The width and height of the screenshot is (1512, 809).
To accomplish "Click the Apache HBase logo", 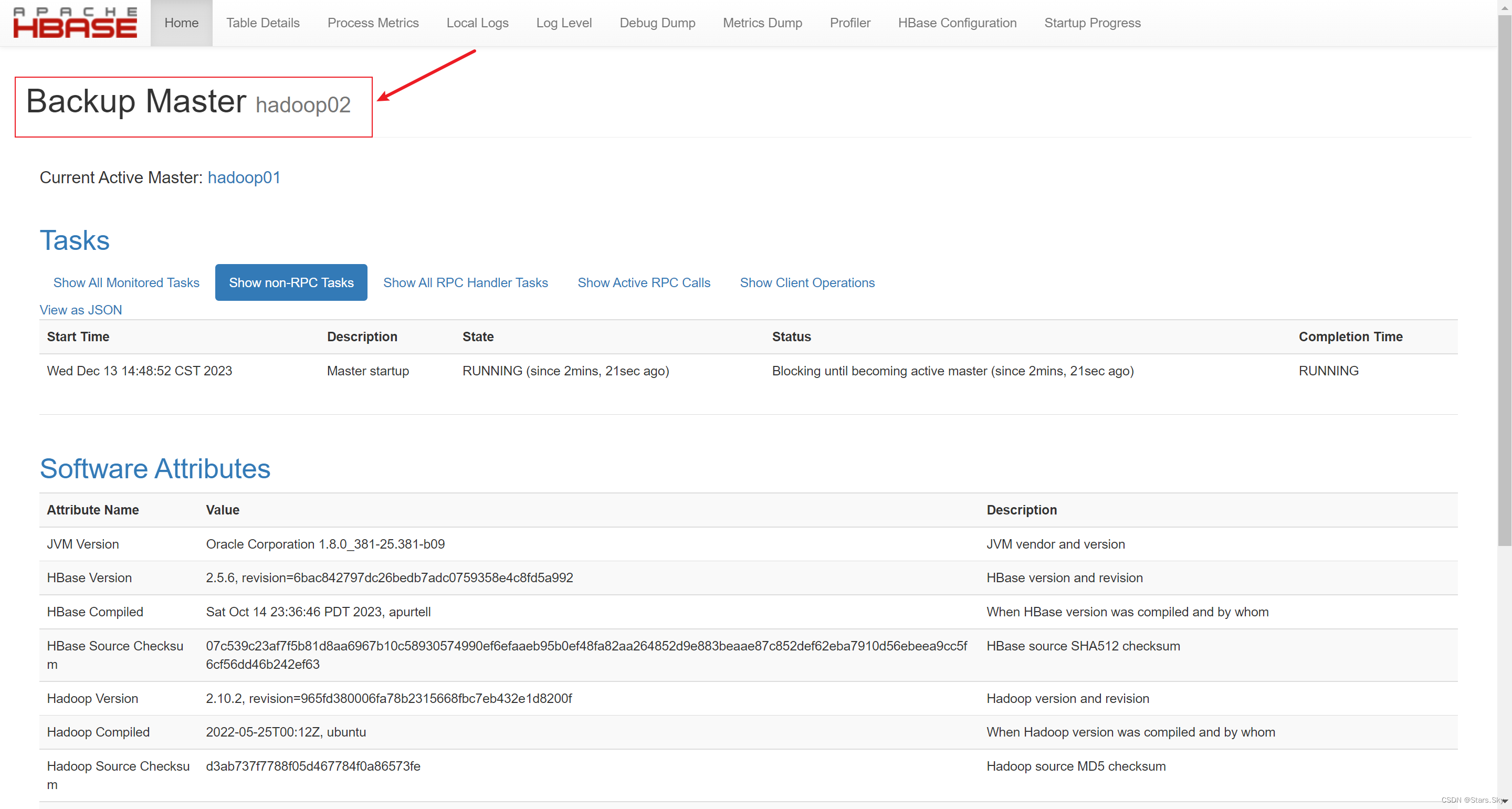I will (75, 23).
